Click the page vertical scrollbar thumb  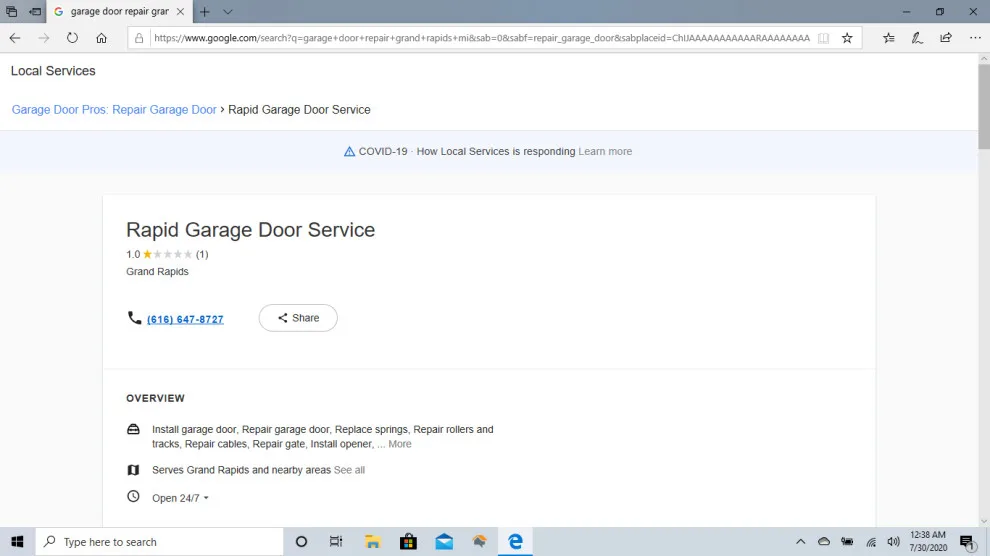[984, 105]
